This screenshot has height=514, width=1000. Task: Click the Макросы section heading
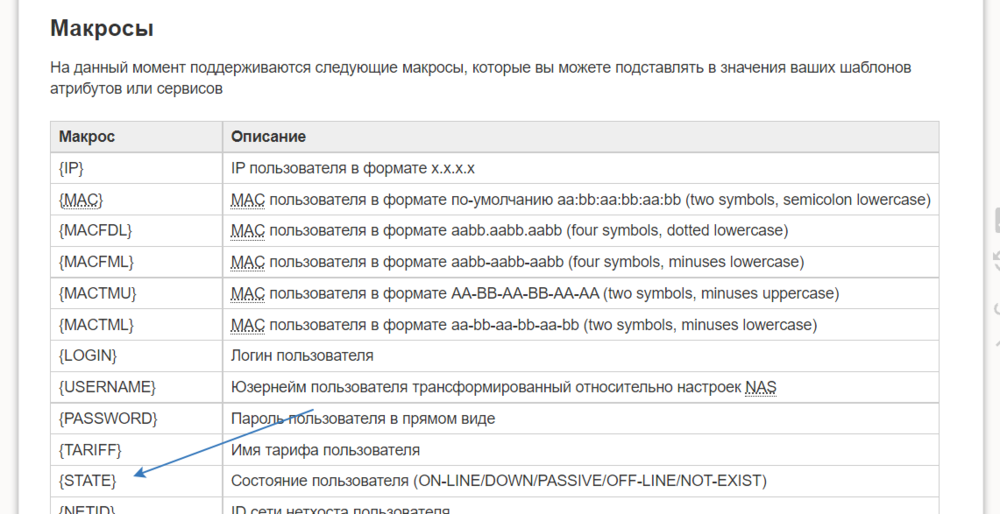tap(102, 28)
